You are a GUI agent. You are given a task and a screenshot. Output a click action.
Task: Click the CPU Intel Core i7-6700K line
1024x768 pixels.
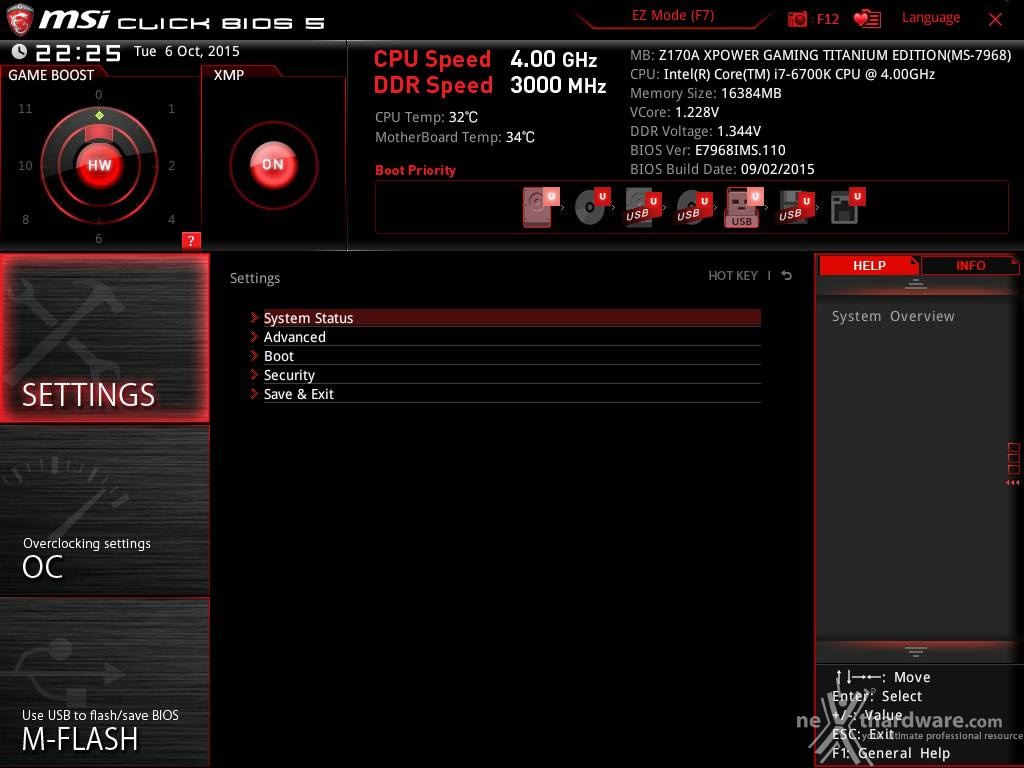click(782, 74)
